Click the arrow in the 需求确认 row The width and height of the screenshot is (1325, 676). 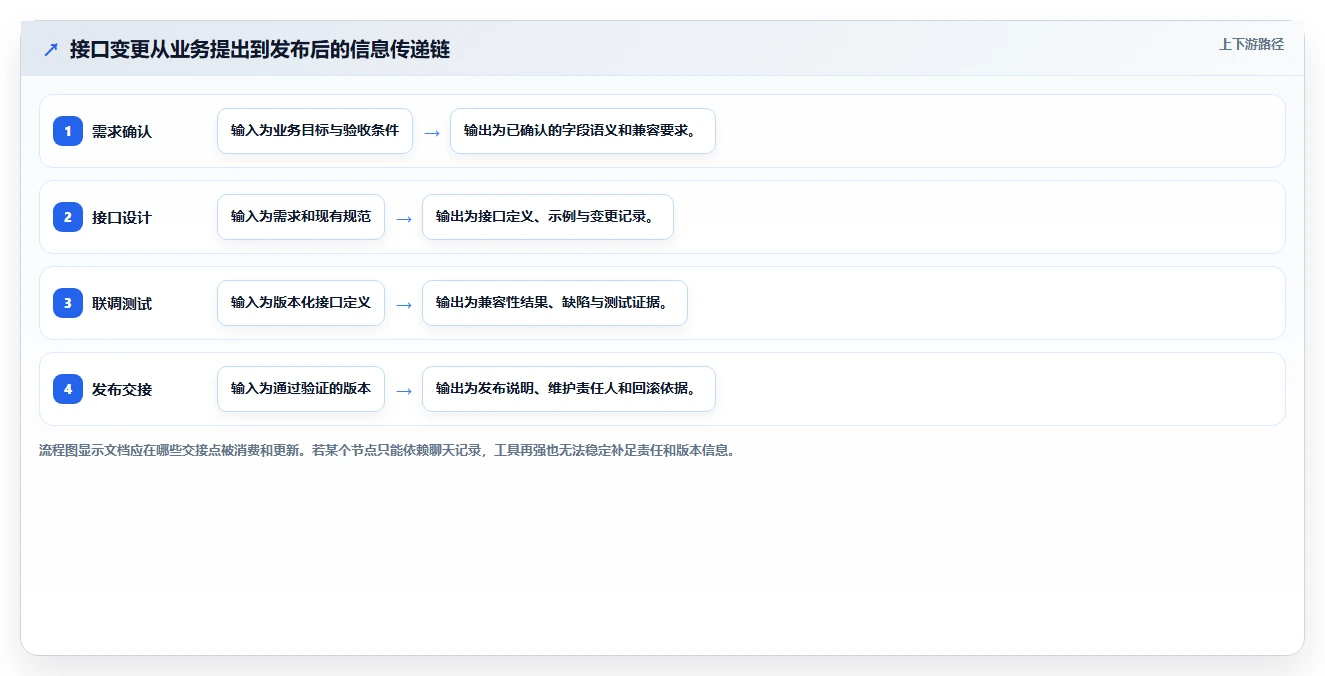click(432, 132)
